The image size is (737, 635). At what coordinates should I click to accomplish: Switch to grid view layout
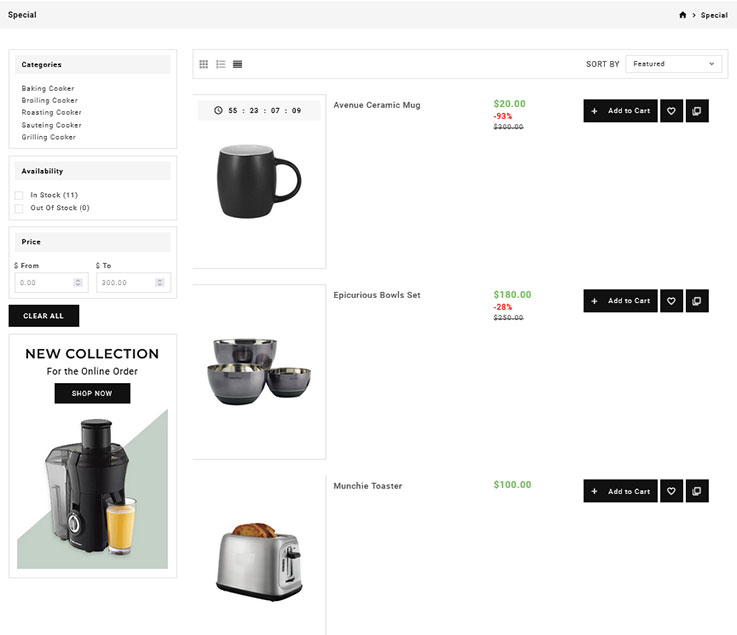(x=204, y=64)
